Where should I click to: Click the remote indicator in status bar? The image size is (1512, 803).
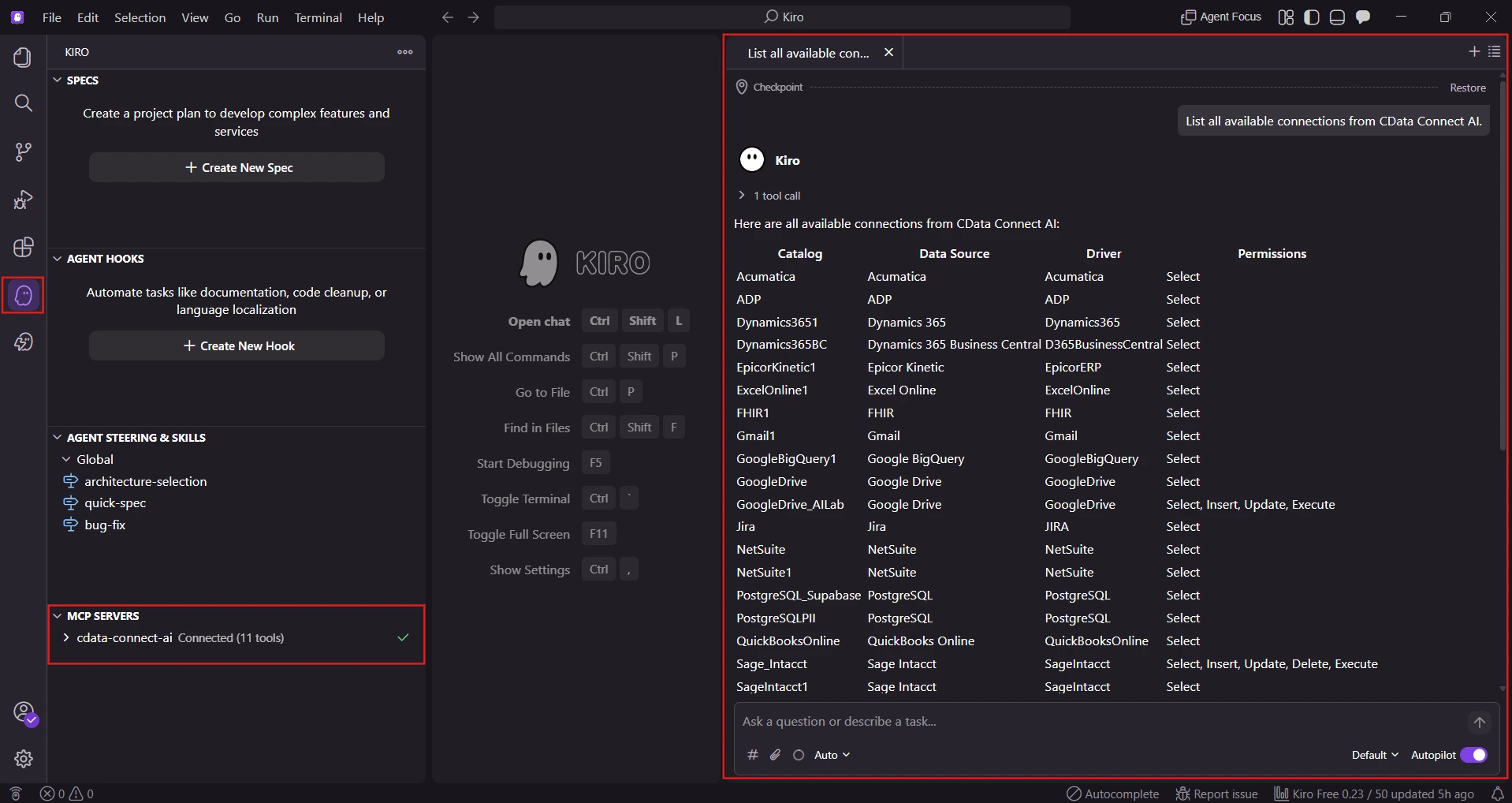pyautogui.click(x=15, y=794)
